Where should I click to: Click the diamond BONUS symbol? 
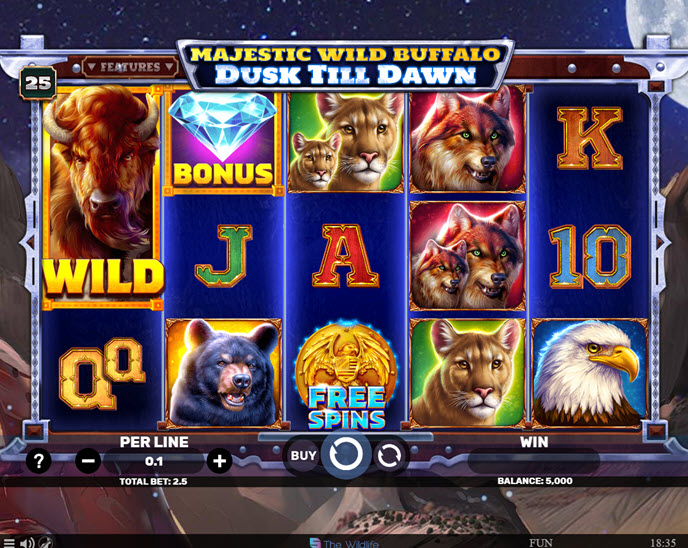[222, 141]
